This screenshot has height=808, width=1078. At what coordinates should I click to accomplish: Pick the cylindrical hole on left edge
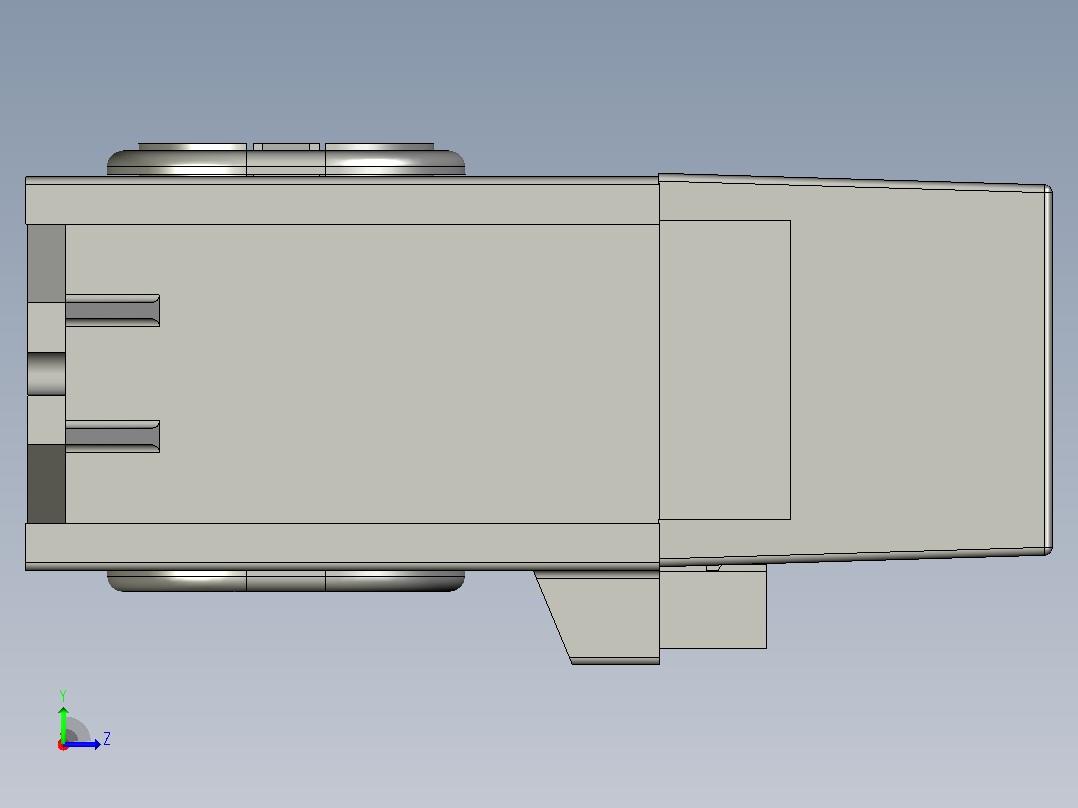tap(47, 373)
